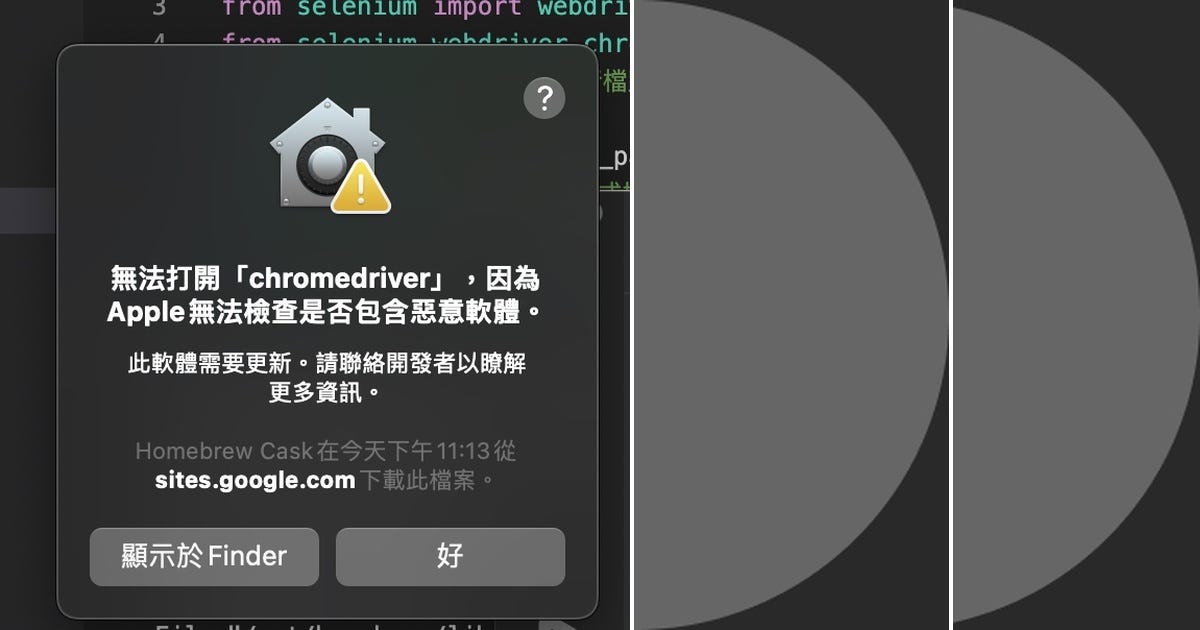Place cursor on 'from selenium import' code line
The width and height of the screenshot is (1200, 630).
click(x=425, y=9)
